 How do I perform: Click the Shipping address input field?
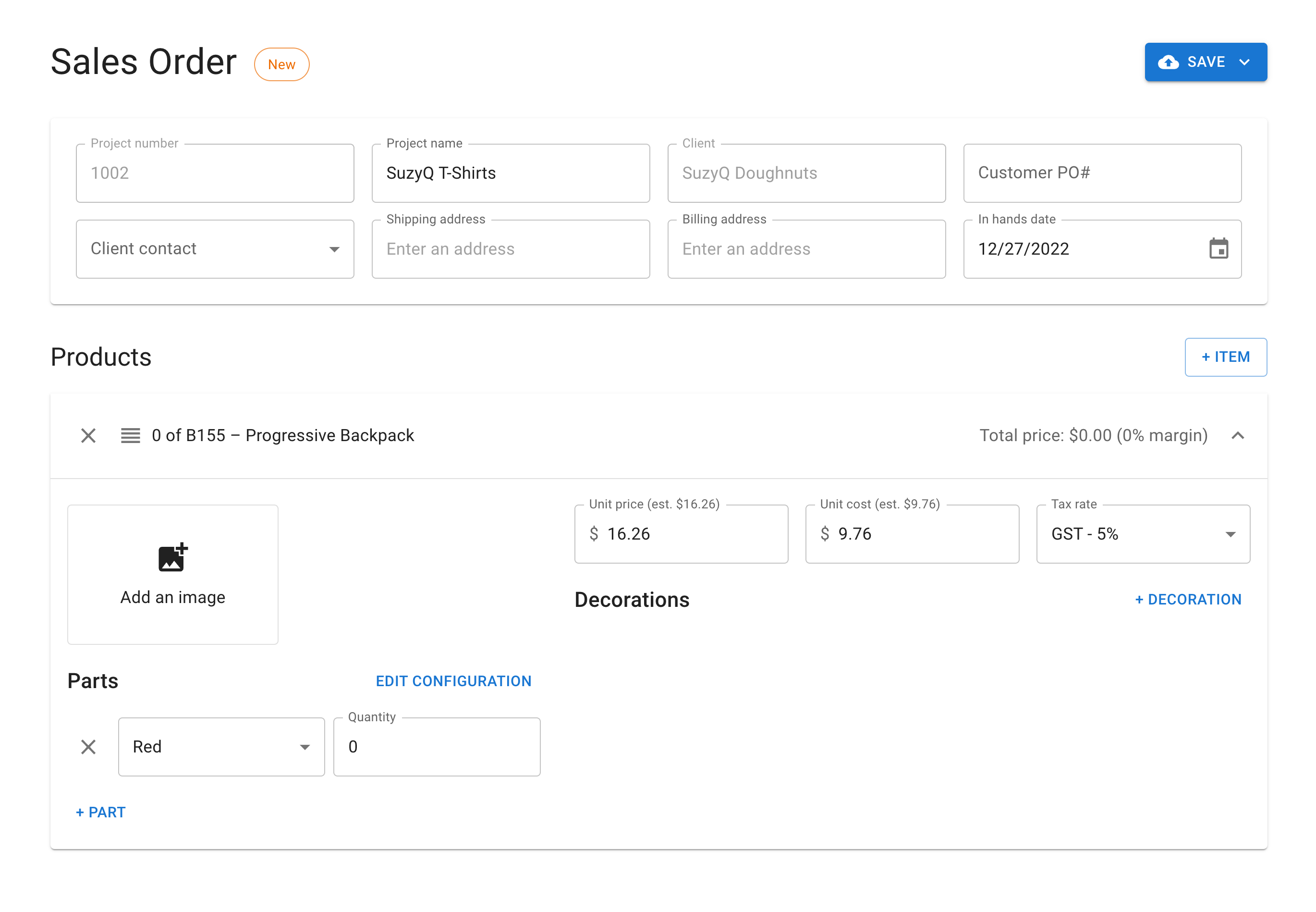tap(510, 248)
